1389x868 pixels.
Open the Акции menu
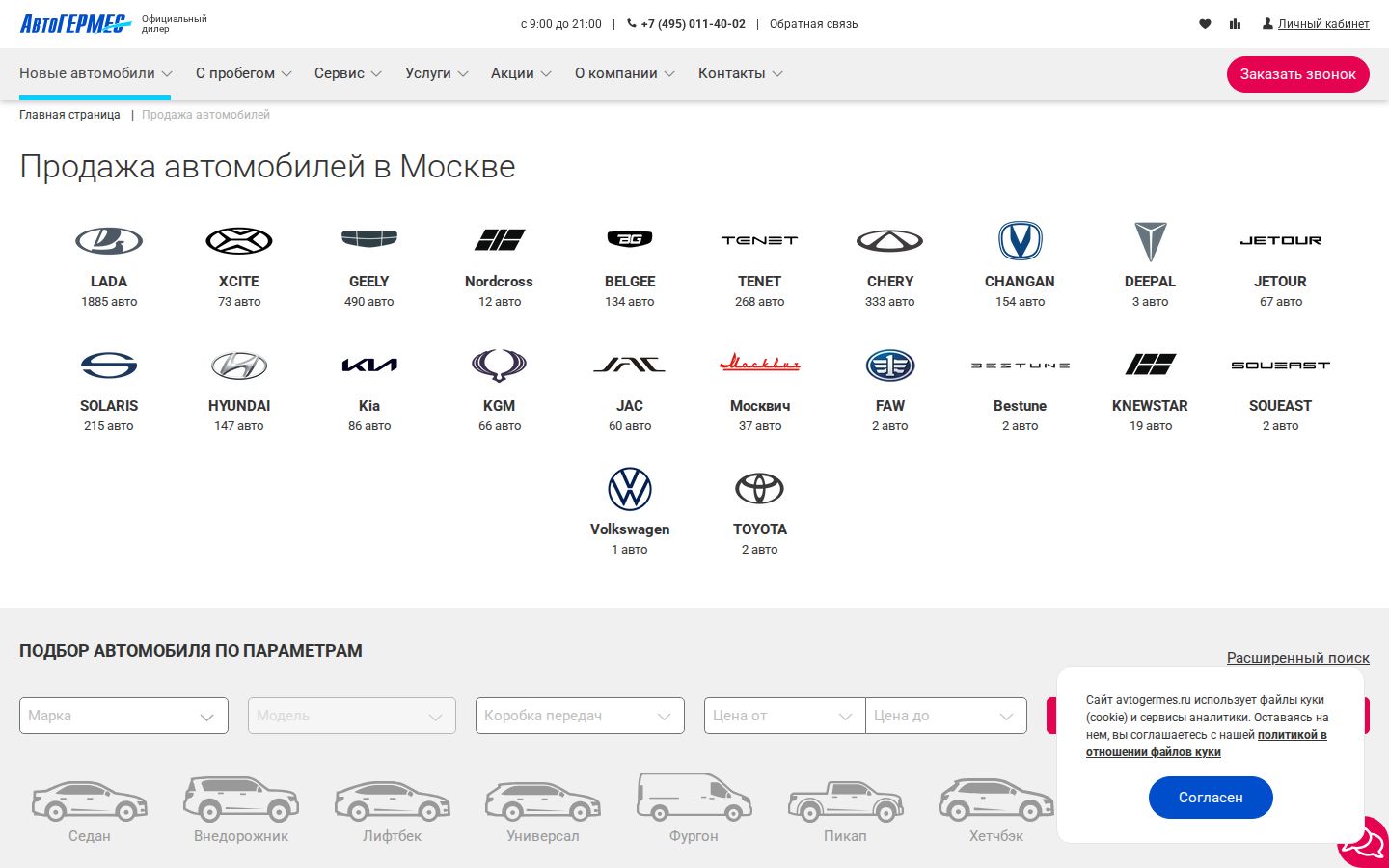pos(513,73)
